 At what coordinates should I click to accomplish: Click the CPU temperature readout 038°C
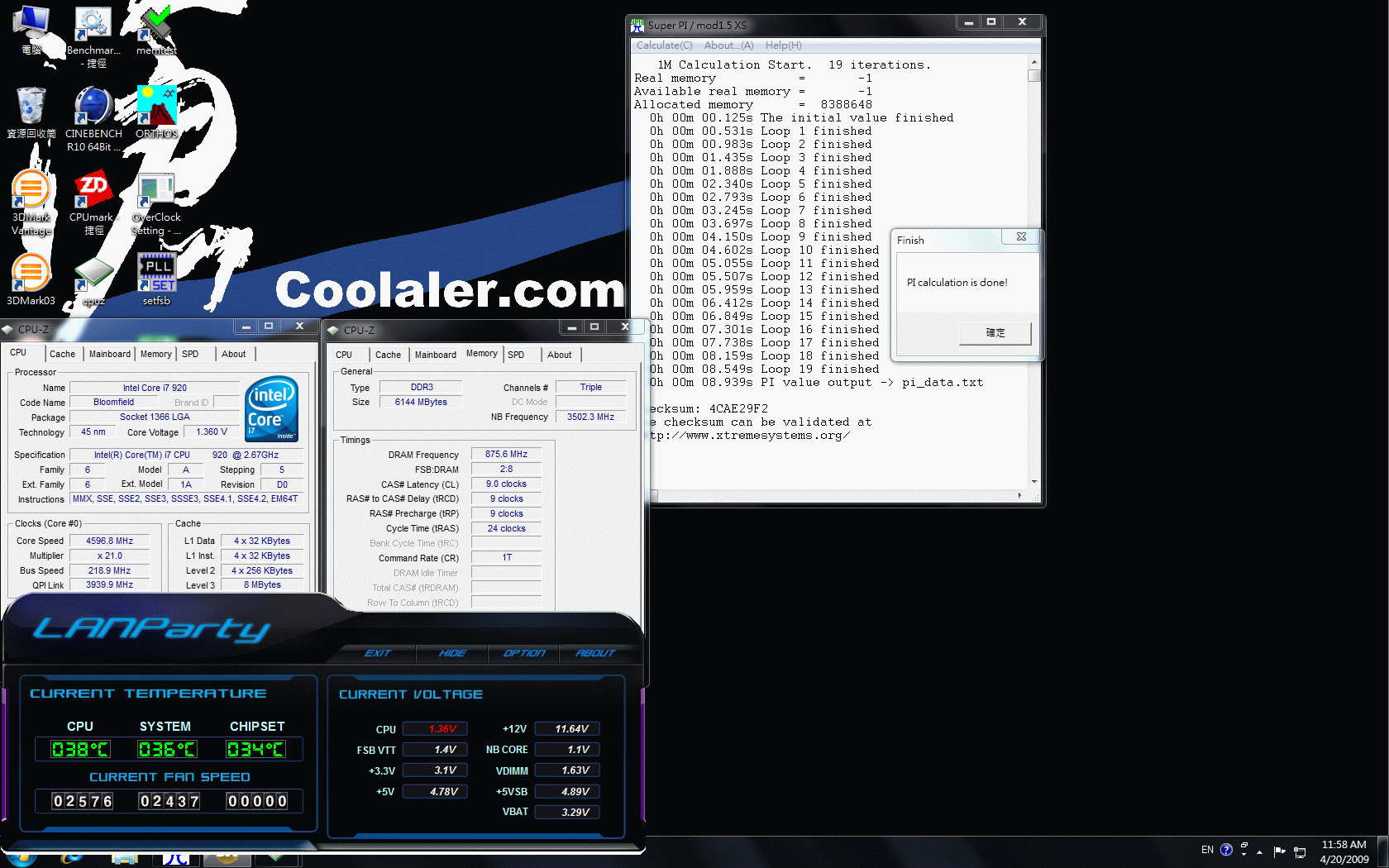coord(80,749)
